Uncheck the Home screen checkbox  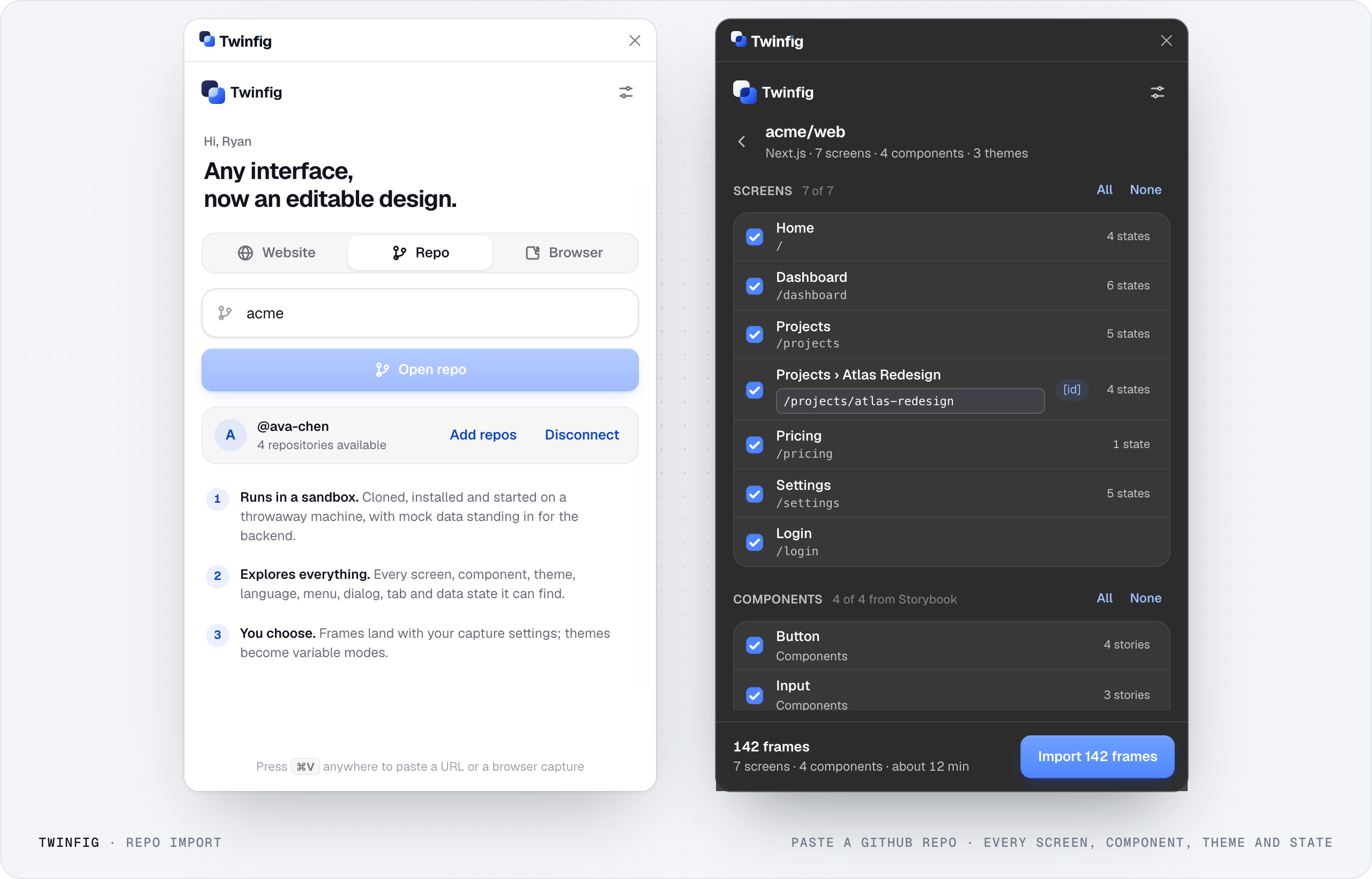click(755, 237)
